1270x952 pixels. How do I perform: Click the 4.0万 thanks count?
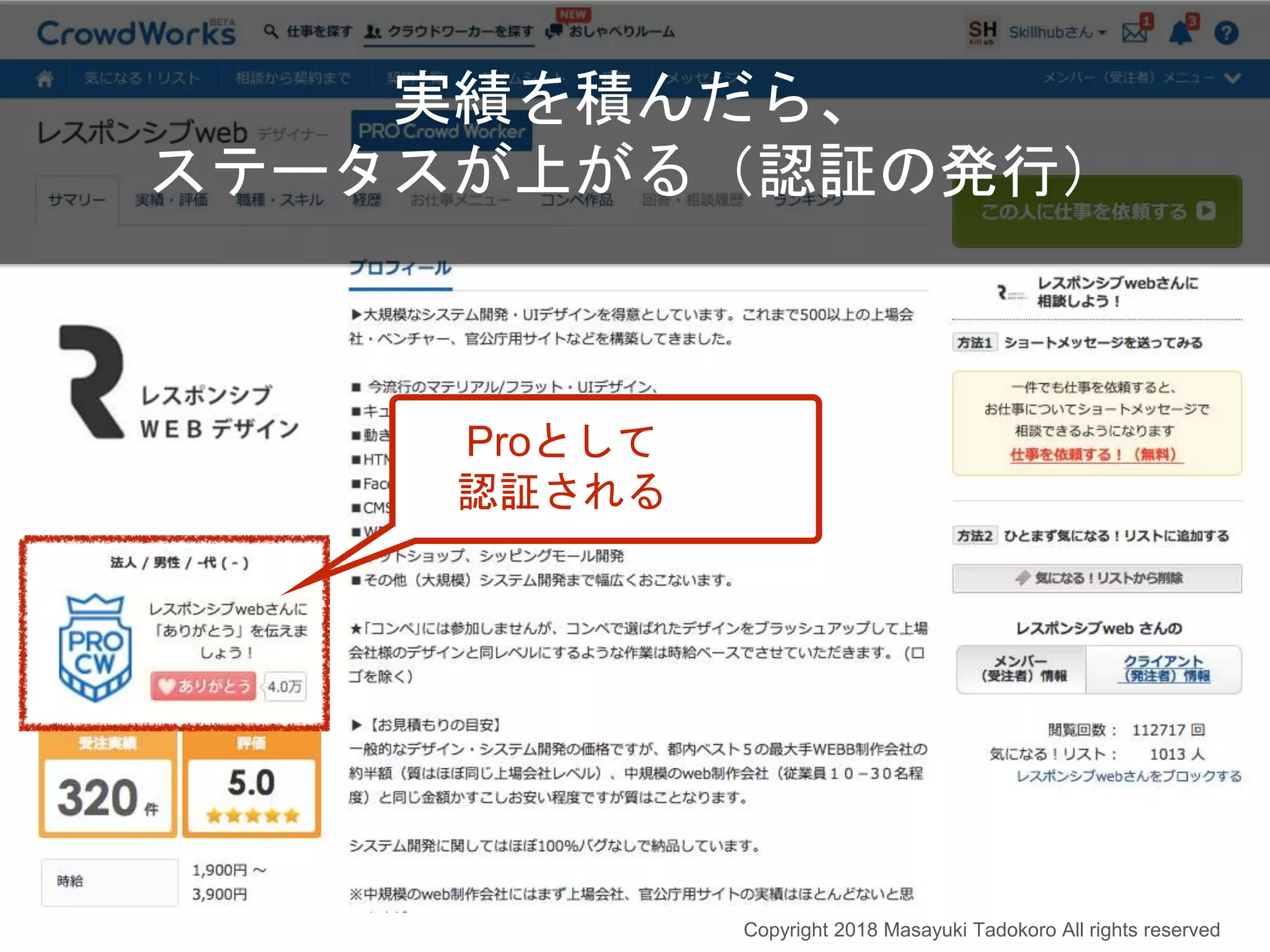coord(285,686)
